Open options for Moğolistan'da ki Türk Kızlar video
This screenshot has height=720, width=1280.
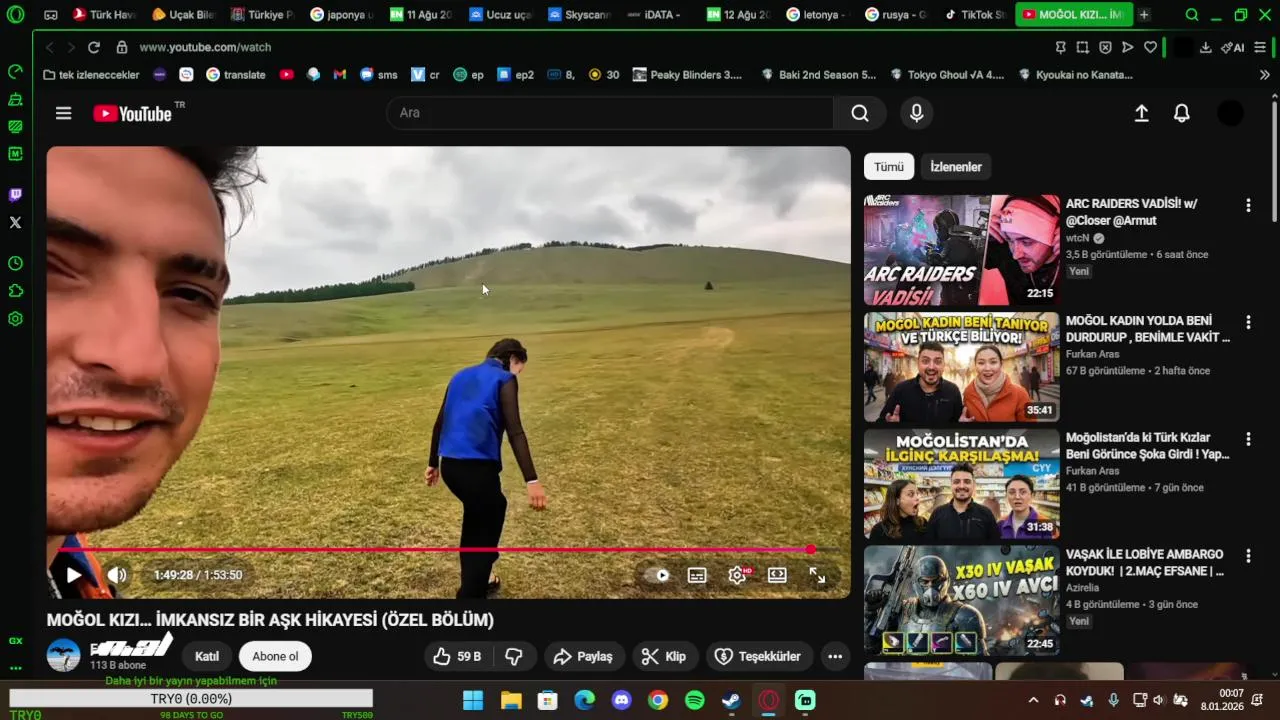[1248, 439]
